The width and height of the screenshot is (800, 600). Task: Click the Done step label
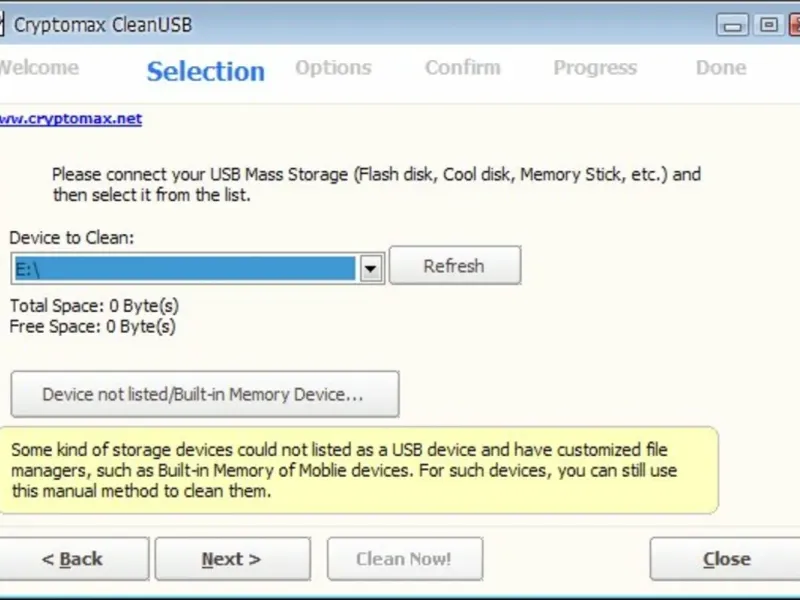click(721, 68)
